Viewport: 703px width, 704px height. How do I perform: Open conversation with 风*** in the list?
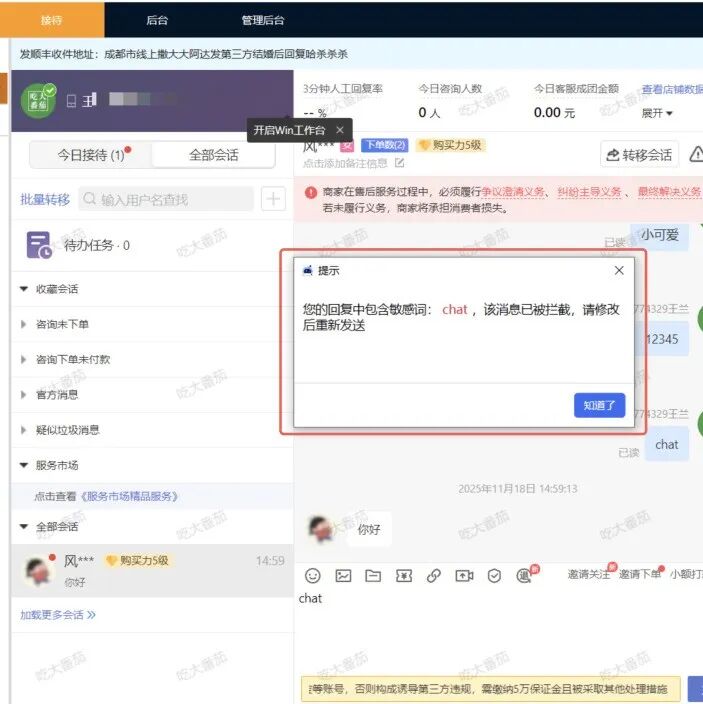click(153, 570)
